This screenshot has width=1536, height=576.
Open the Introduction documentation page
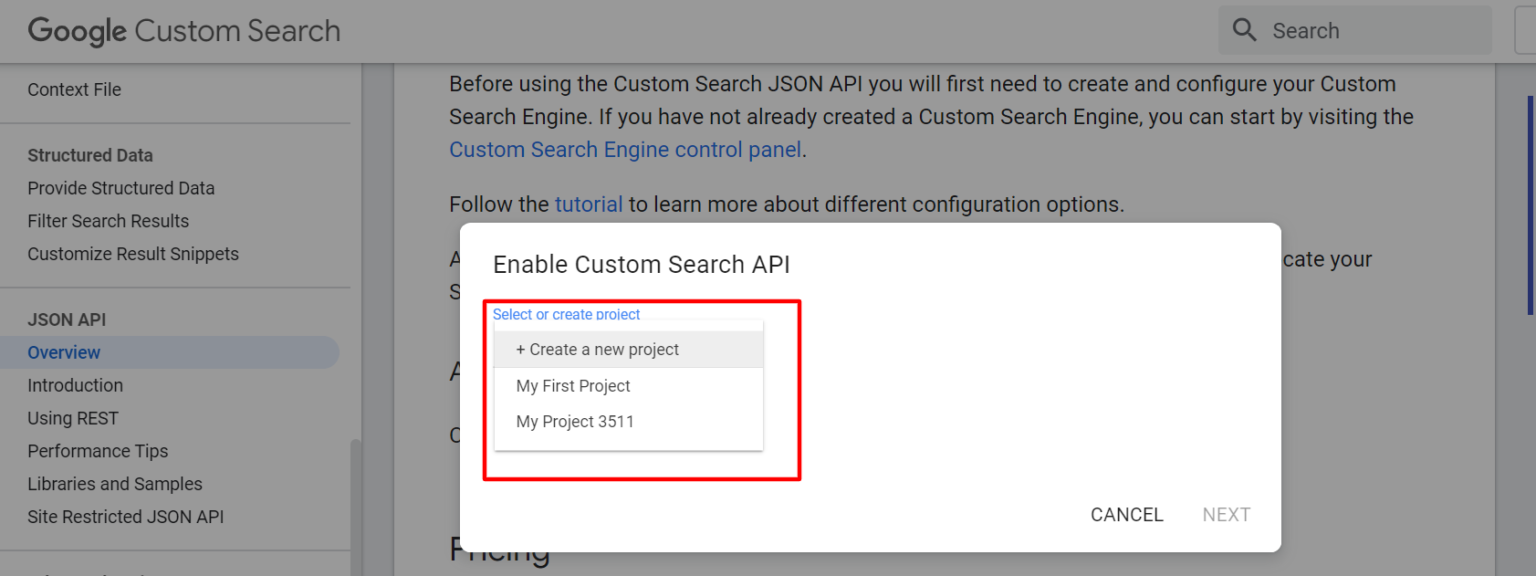tap(75, 385)
